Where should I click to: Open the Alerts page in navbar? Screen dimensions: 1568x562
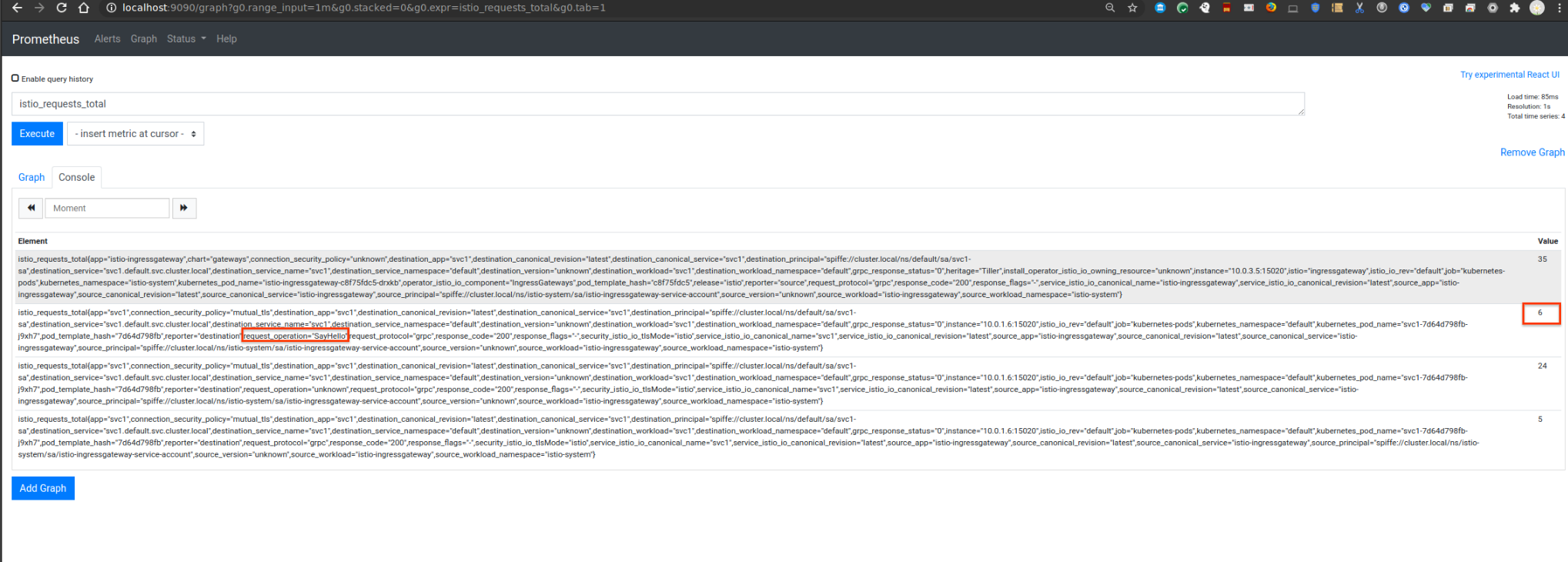pyautogui.click(x=107, y=38)
